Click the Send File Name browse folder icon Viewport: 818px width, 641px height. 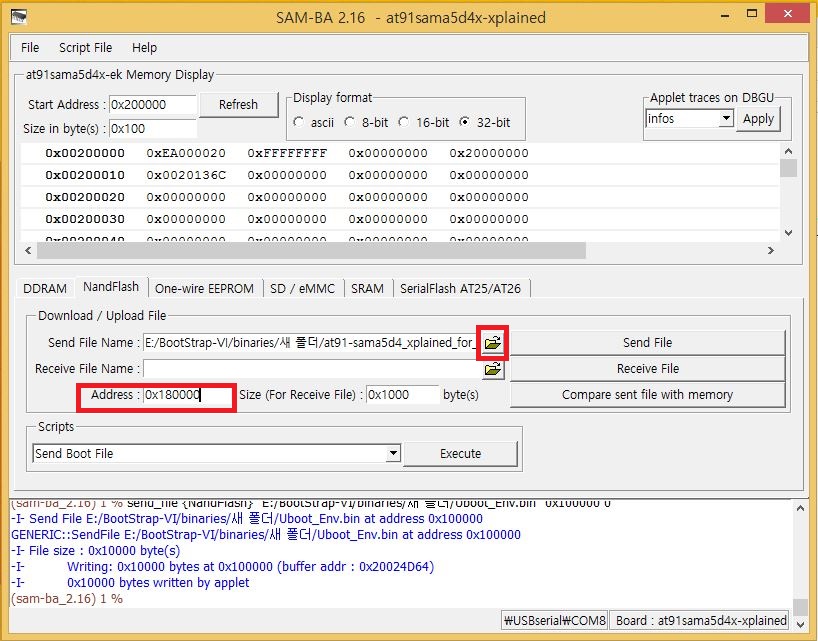coord(492,343)
